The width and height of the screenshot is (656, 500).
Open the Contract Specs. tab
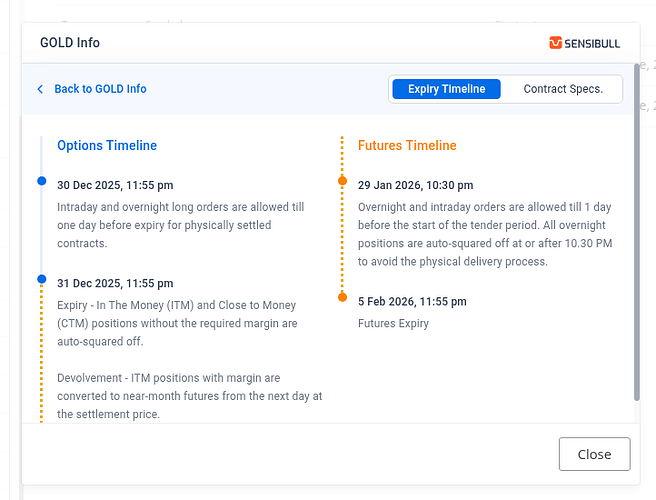coord(563,89)
